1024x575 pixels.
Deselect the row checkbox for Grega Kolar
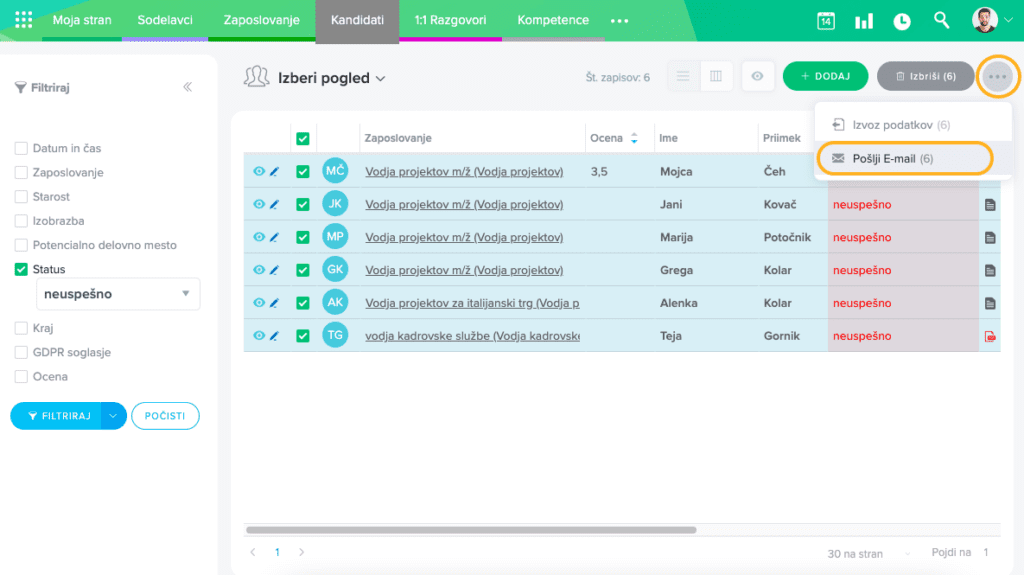pyautogui.click(x=303, y=270)
